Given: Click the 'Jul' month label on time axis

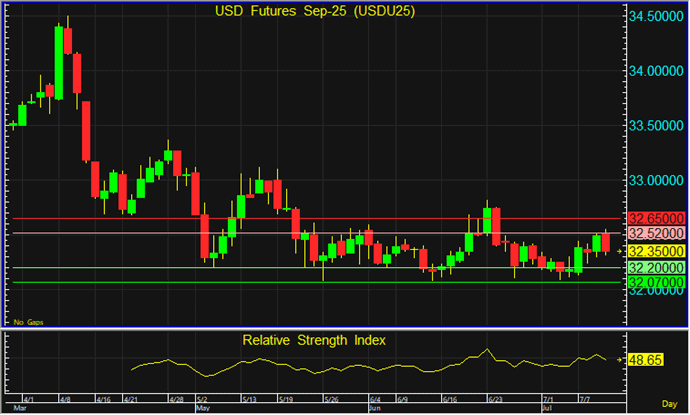Looking at the screenshot, I should (546, 408).
